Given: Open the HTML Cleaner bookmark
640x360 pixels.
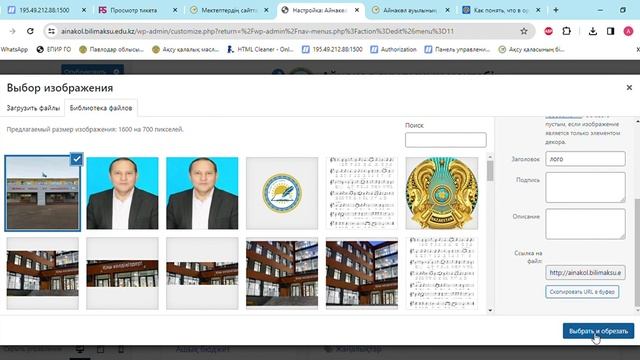Looking at the screenshot, I should [260, 49].
